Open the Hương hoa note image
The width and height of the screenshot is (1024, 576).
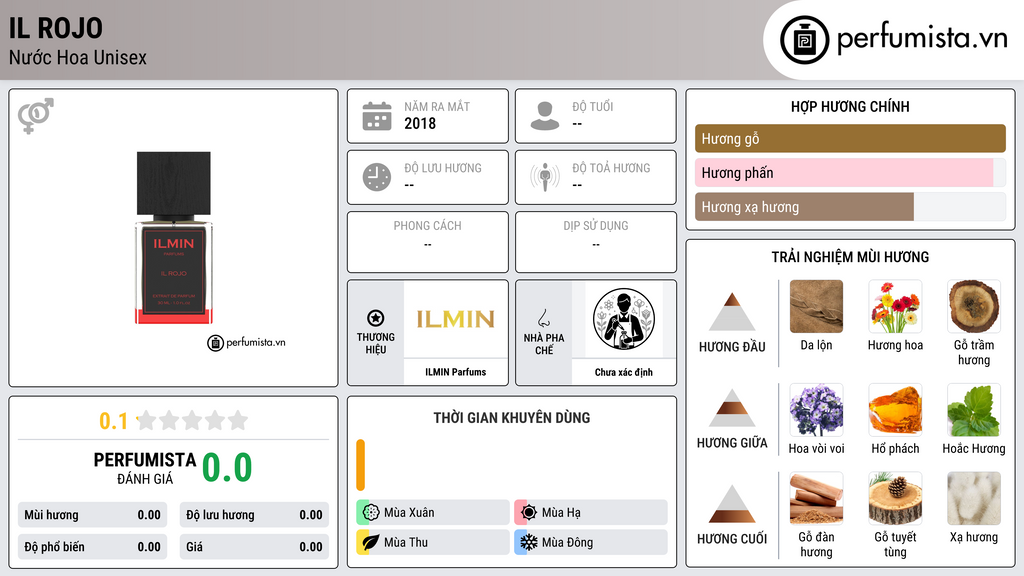coord(895,306)
